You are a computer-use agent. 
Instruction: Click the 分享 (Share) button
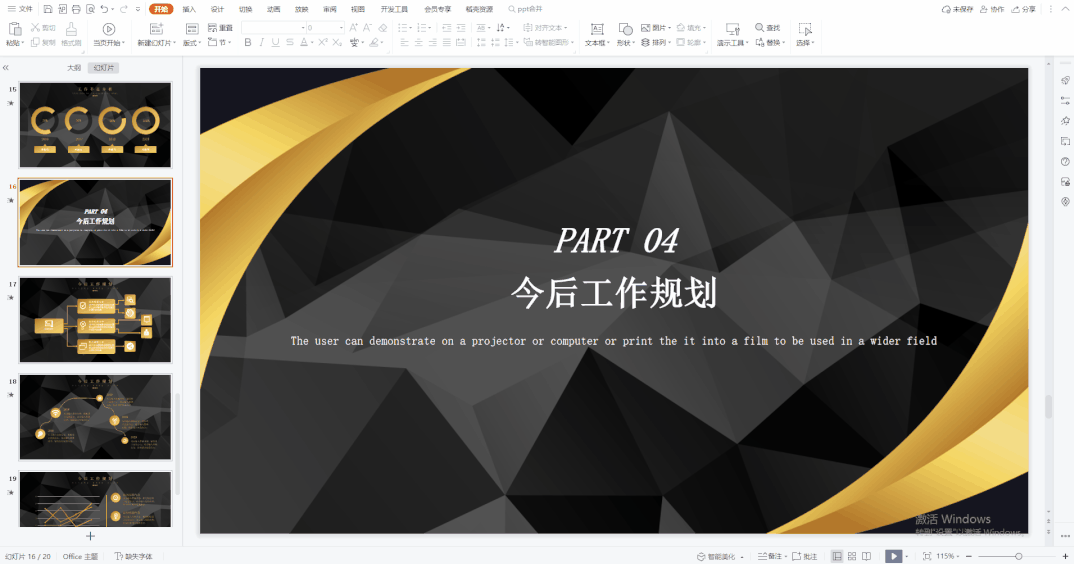coord(1023,9)
